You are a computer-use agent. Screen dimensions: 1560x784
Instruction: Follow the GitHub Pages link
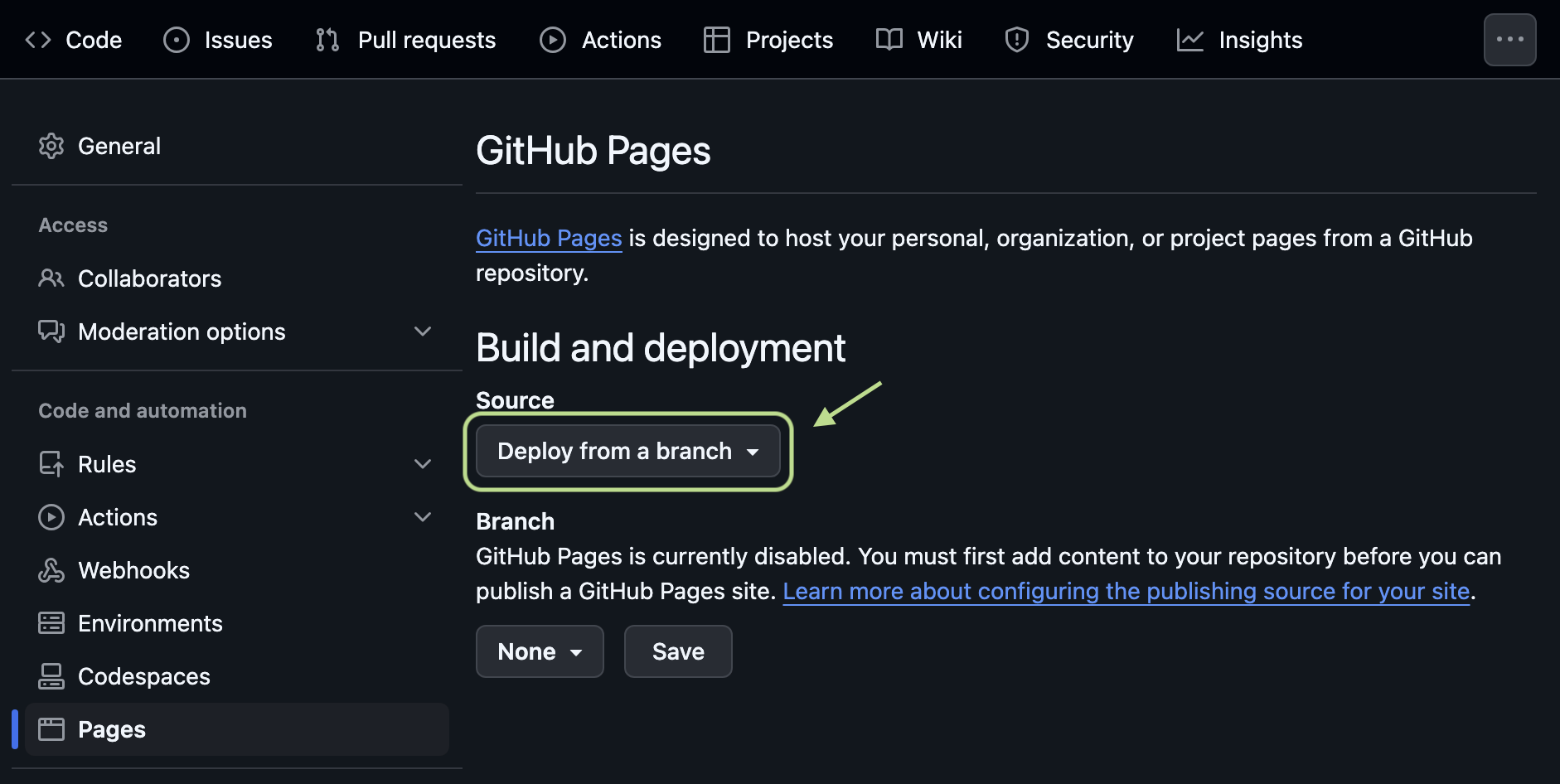click(x=549, y=239)
